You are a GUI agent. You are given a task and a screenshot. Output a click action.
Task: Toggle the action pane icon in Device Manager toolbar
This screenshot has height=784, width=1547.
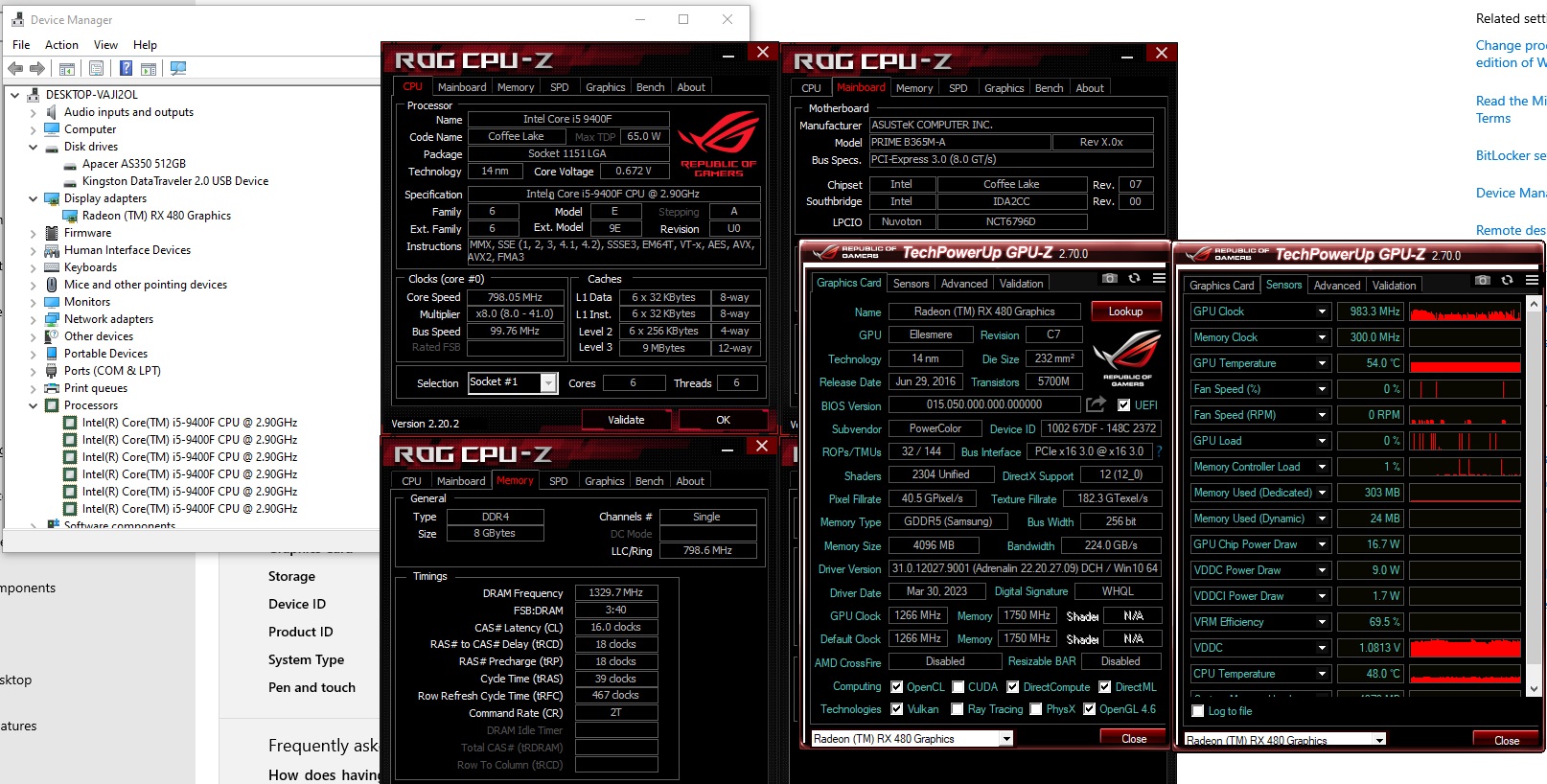tap(149, 68)
